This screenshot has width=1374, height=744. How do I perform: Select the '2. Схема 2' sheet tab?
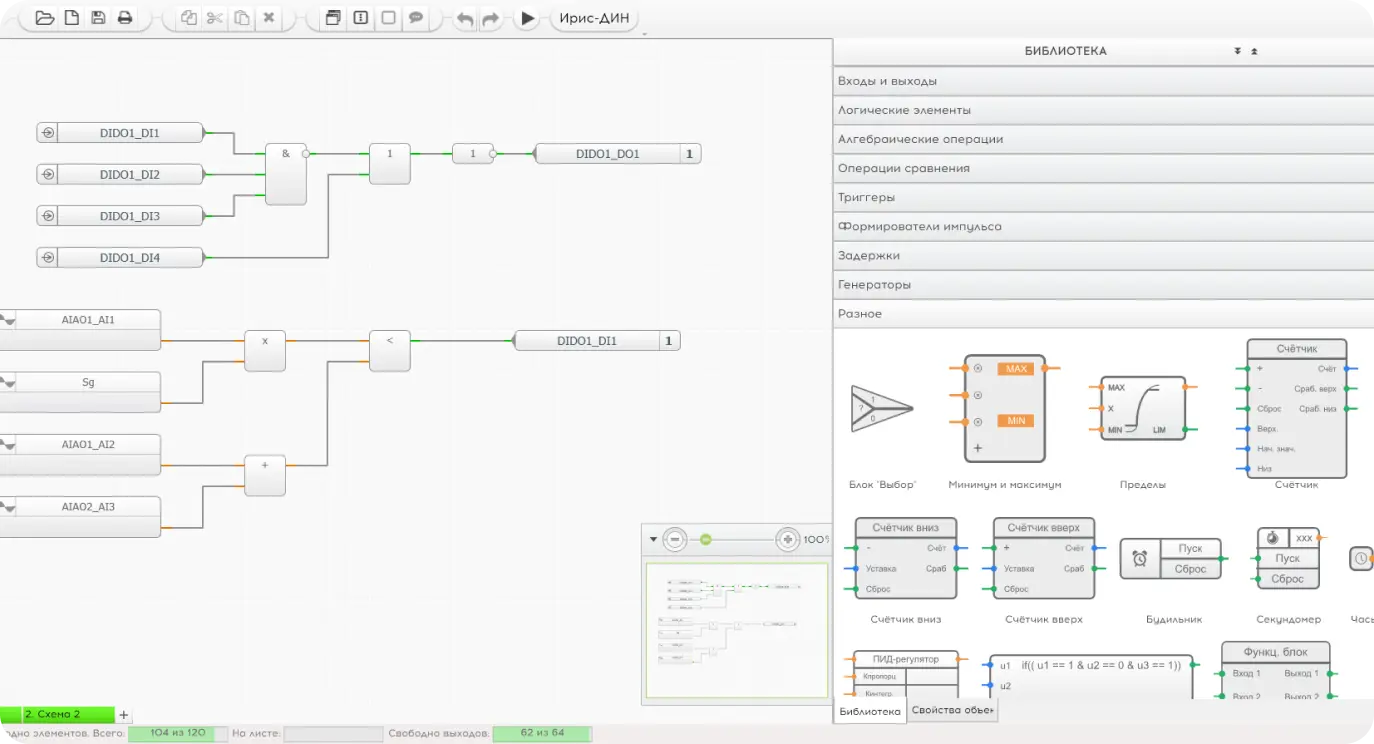pyautogui.click(x=66, y=715)
